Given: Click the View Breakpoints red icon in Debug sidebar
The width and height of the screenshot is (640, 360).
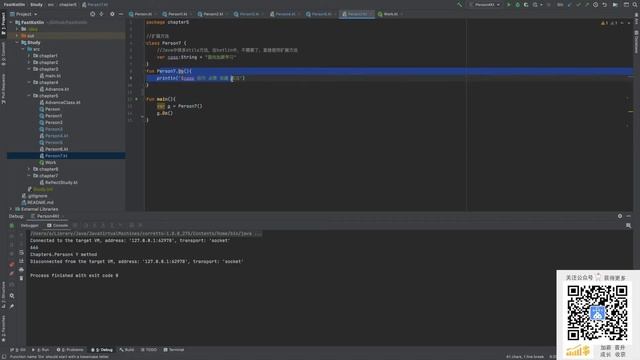Looking at the screenshot, I should 12,264.
